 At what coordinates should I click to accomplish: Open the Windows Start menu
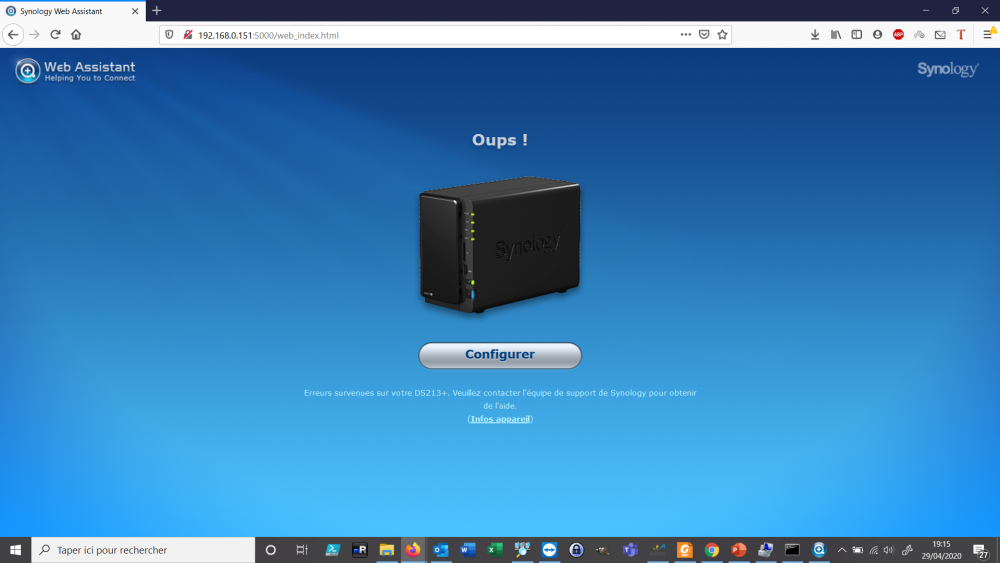pos(15,550)
